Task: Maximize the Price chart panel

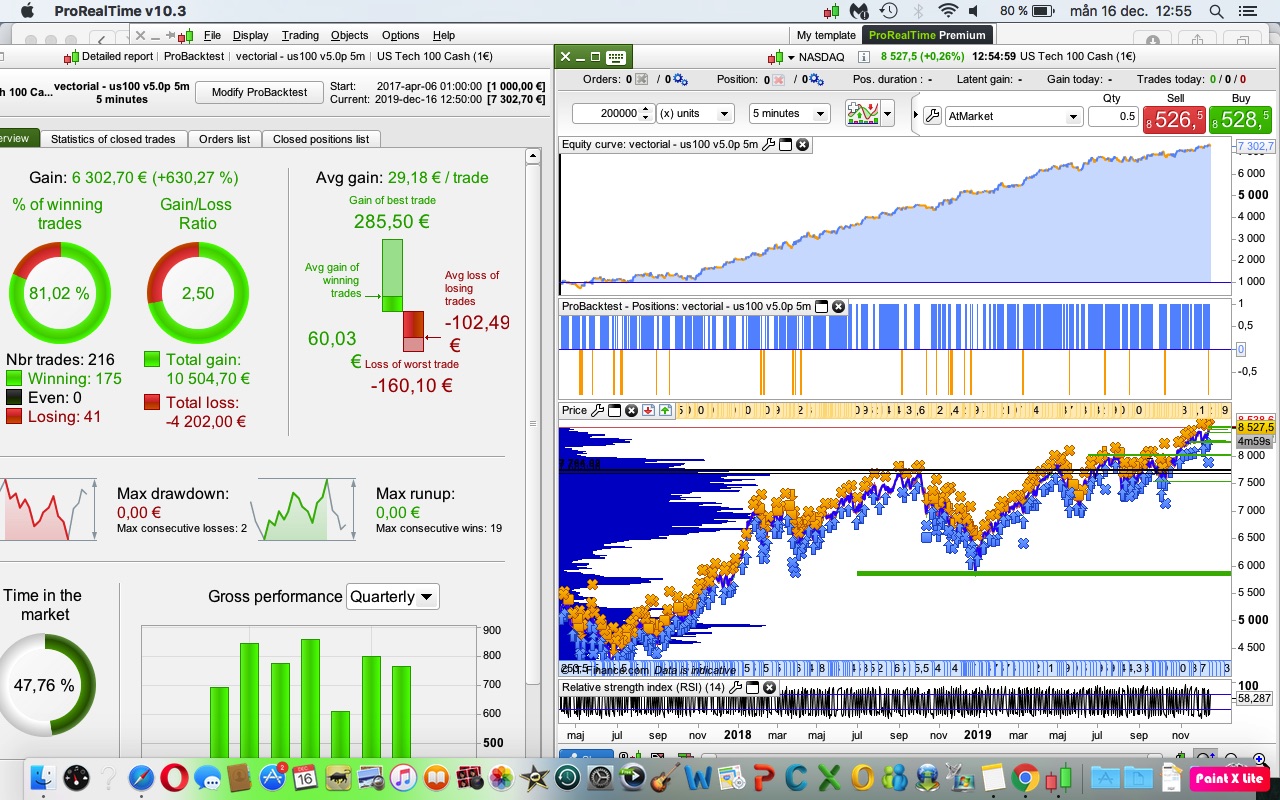Action: [615, 410]
